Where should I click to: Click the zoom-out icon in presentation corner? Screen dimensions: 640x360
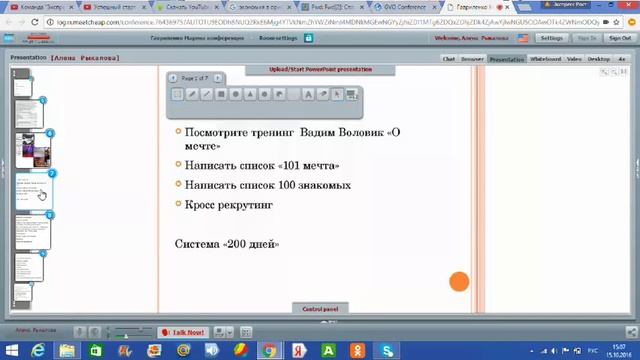pyautogui.click(x=613, y=72)
